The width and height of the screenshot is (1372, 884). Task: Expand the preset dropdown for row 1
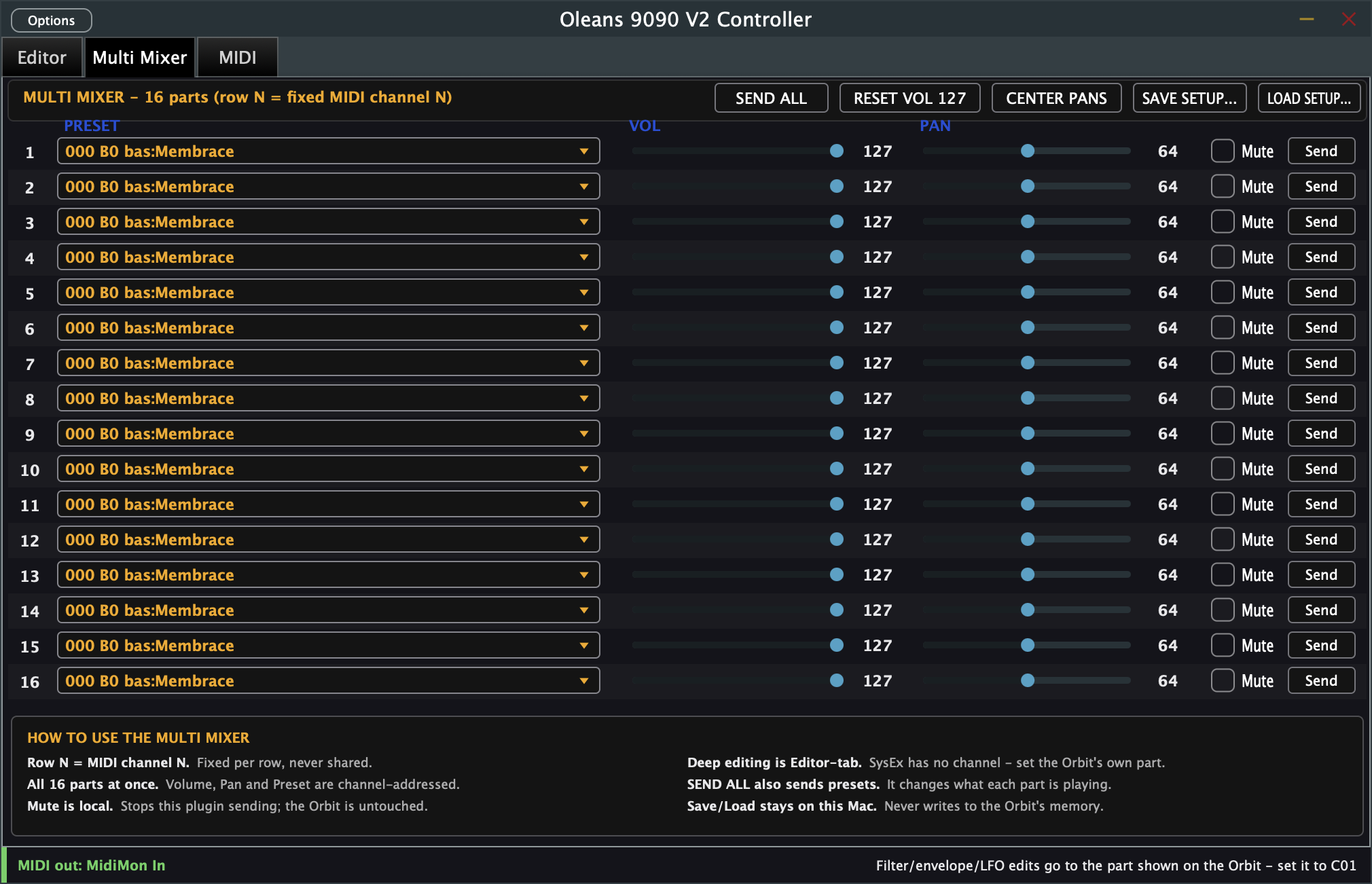pyautogui.click(x=329, y=151)
